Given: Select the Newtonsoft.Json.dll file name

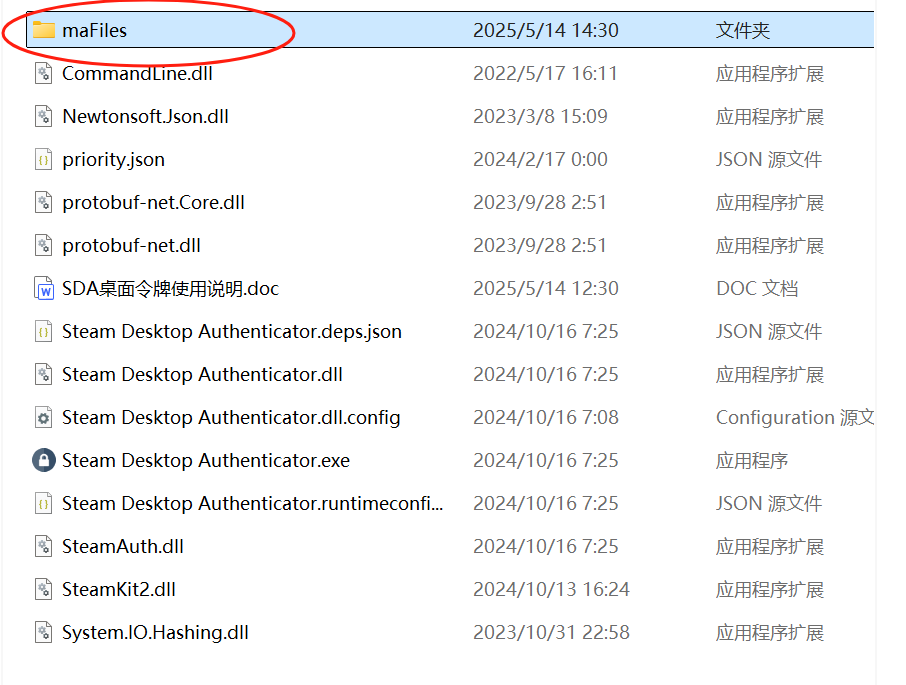Looking at the screenshot, I should [x=146, y=116].
